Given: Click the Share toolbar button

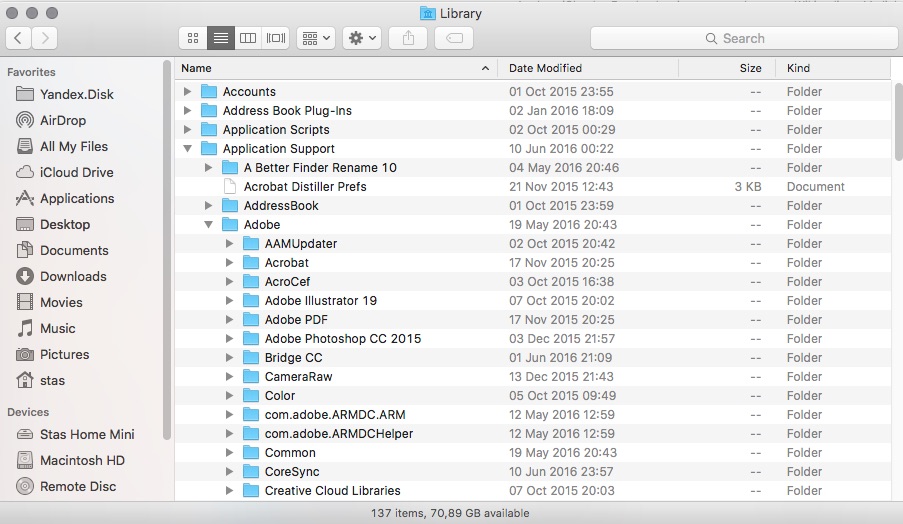Looking at the screenshot, I should 408,38.
